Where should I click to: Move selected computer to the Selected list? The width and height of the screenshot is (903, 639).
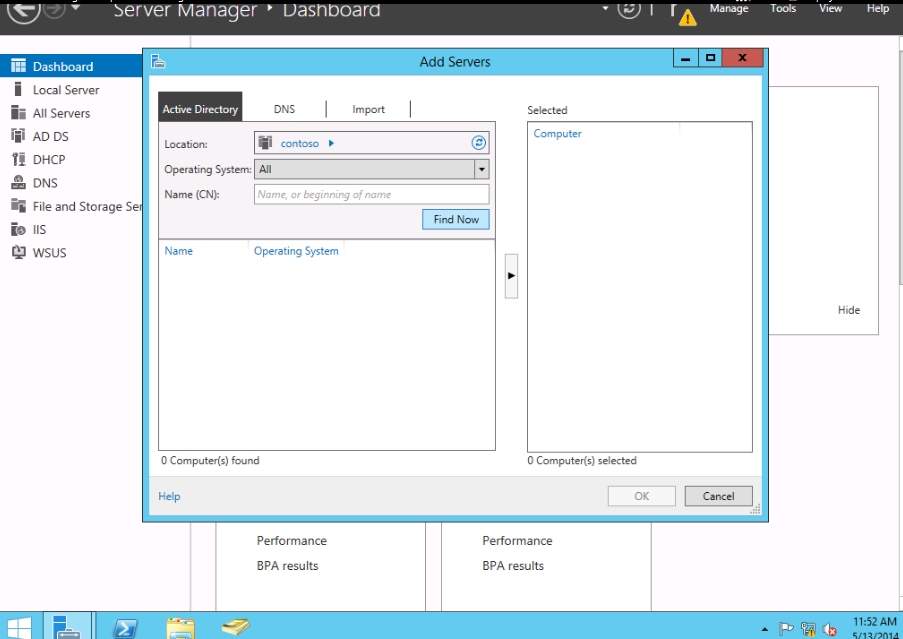coord(511,276)
